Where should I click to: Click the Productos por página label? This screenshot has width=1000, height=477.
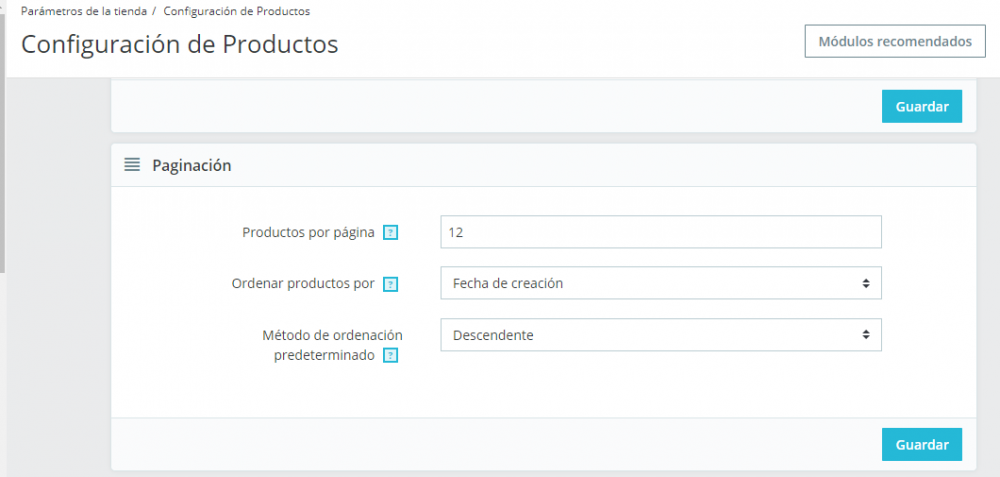pyautogui.click(x=308, y=232)
